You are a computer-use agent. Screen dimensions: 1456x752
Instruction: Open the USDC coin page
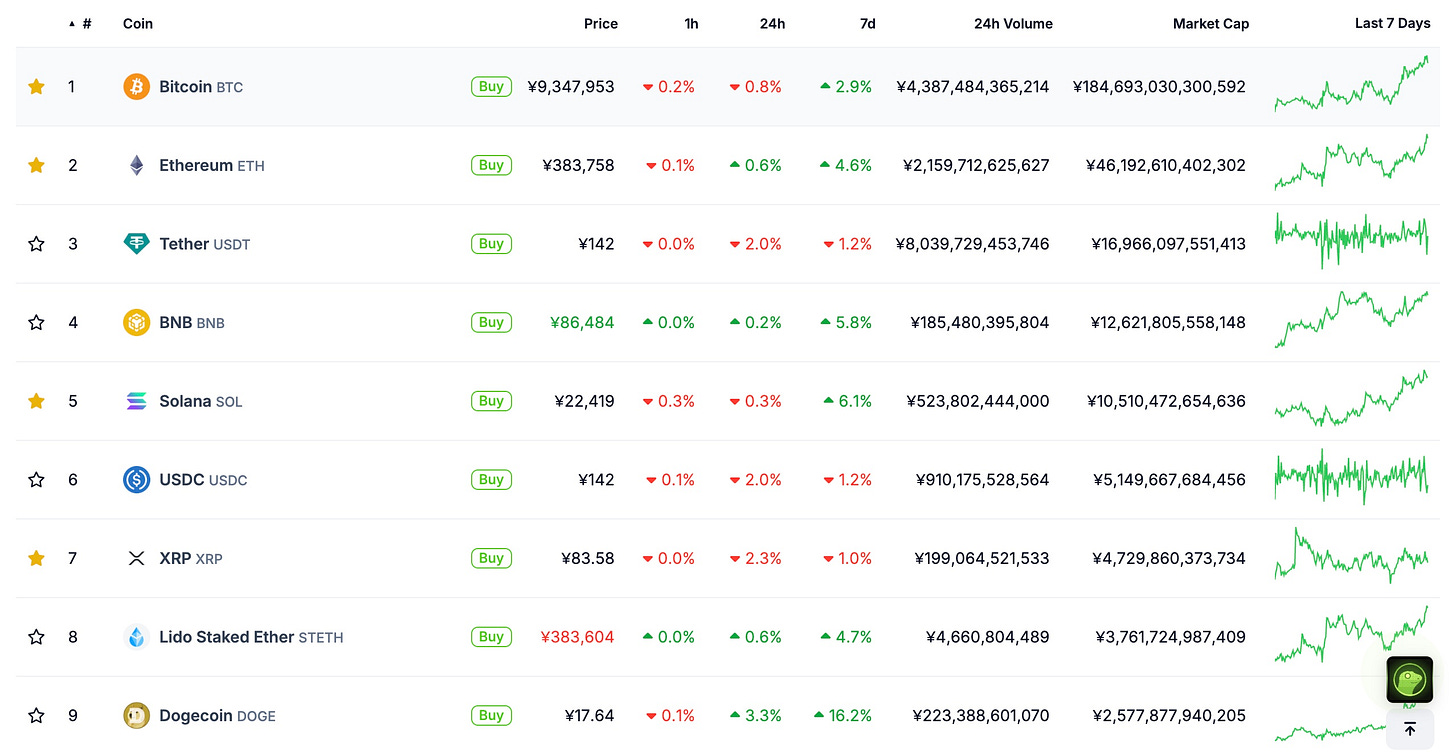pos(203,480)
